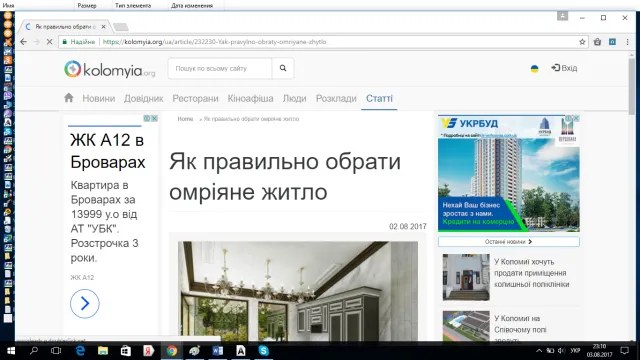The image size is (640, 360).
Task: Click the Останні новини button
Action: pyautogui.click(x=509, y=242)
